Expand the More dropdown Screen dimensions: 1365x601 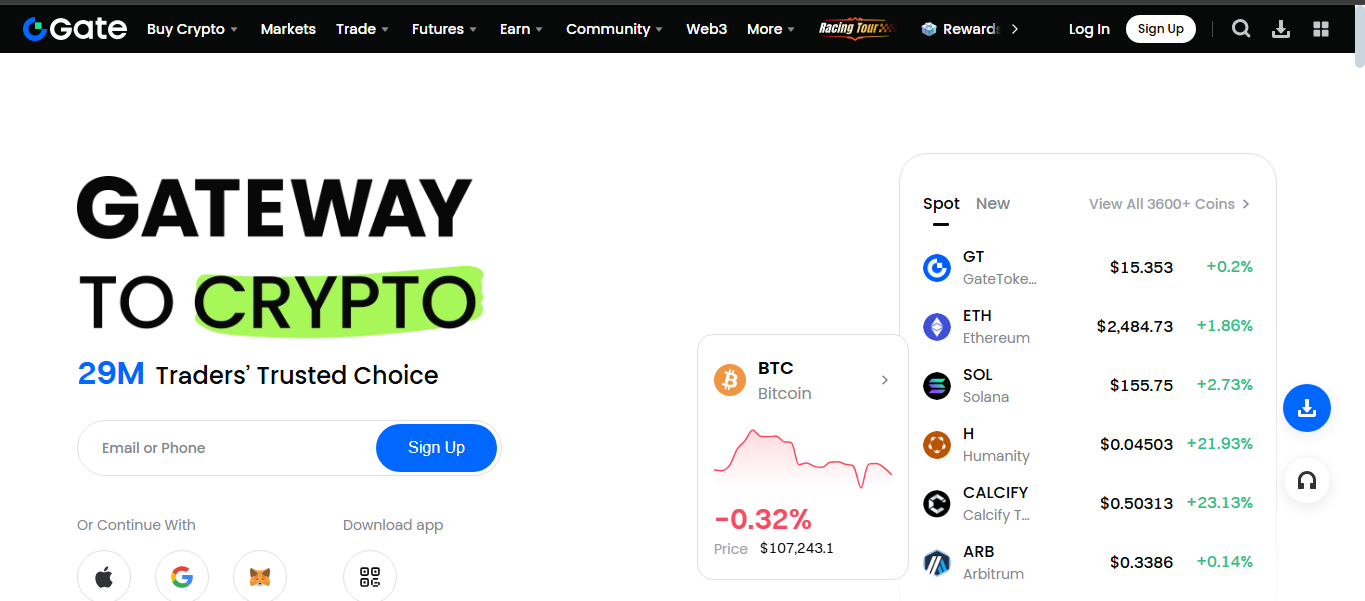click(764, 29)
